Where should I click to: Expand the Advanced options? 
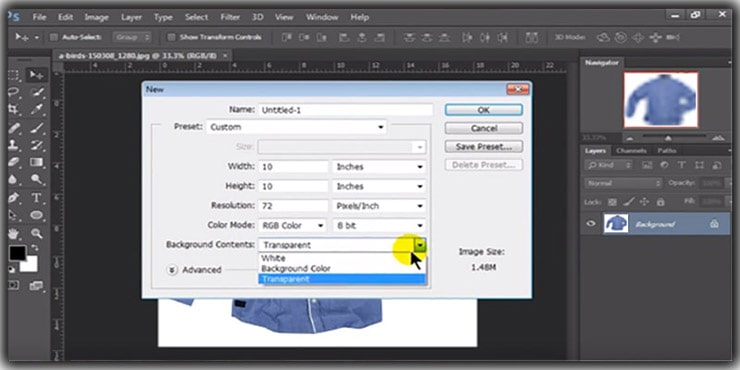pos(172,270)
